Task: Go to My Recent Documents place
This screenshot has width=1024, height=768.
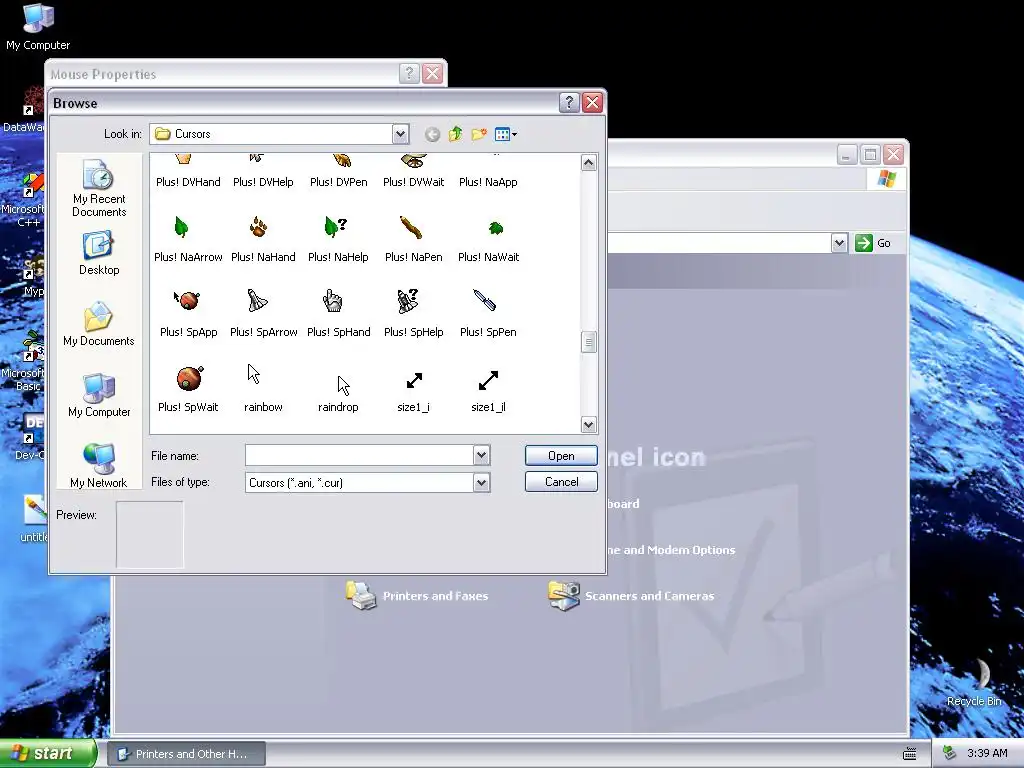Action: (99, 188)
